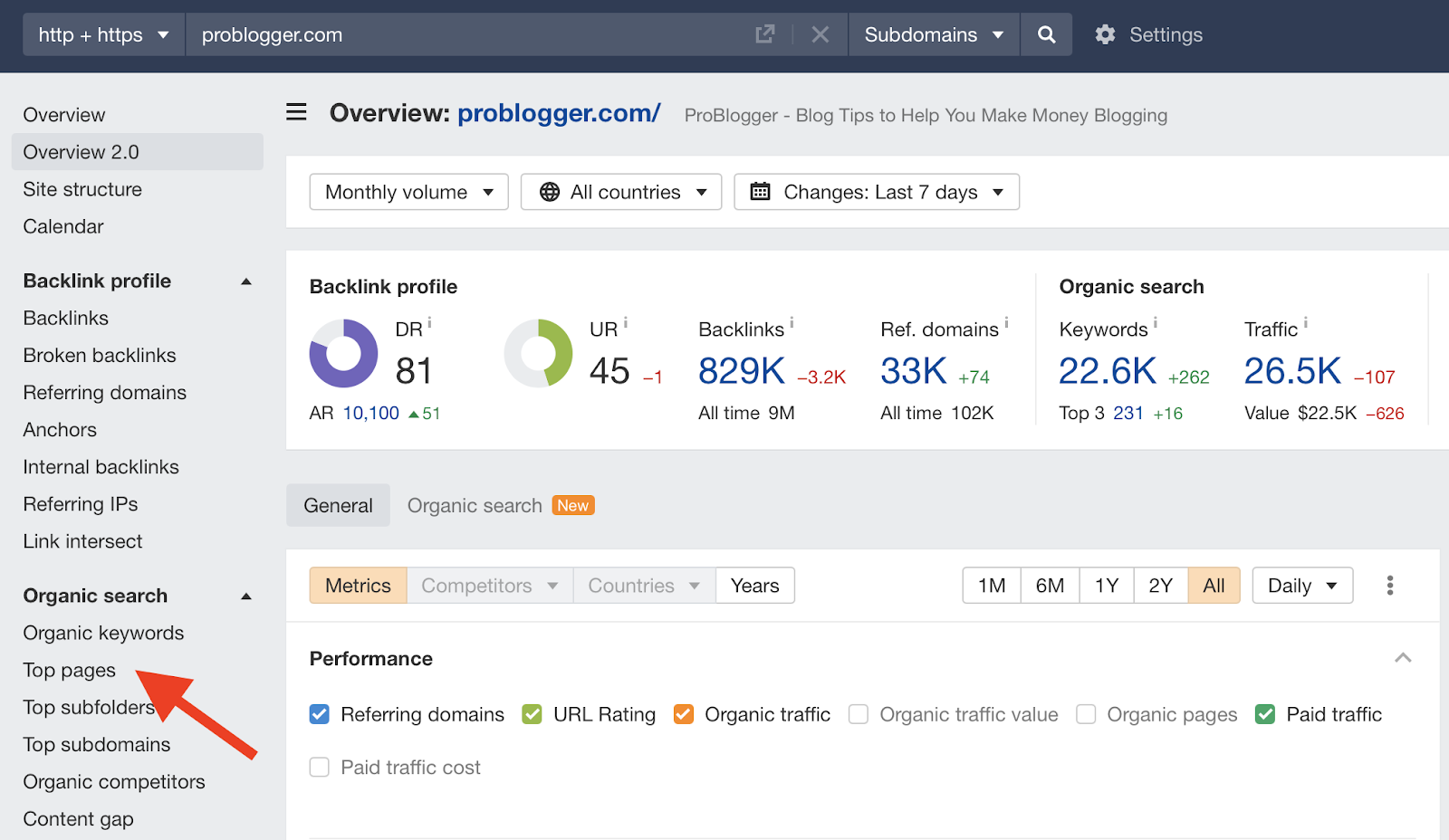Toggle Paid traffic checkbox
The width and height of the screenshot is (1449, 840).
(x=1265, y=714)
